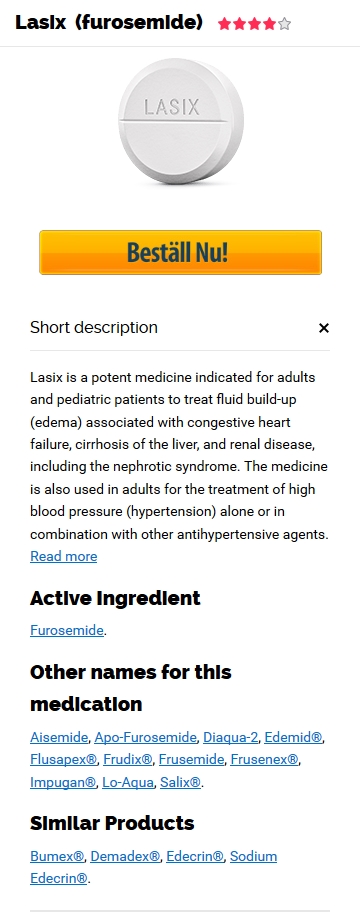Open the Read more link
Viewport: 360px width, 912px height.
pos(63,557)
